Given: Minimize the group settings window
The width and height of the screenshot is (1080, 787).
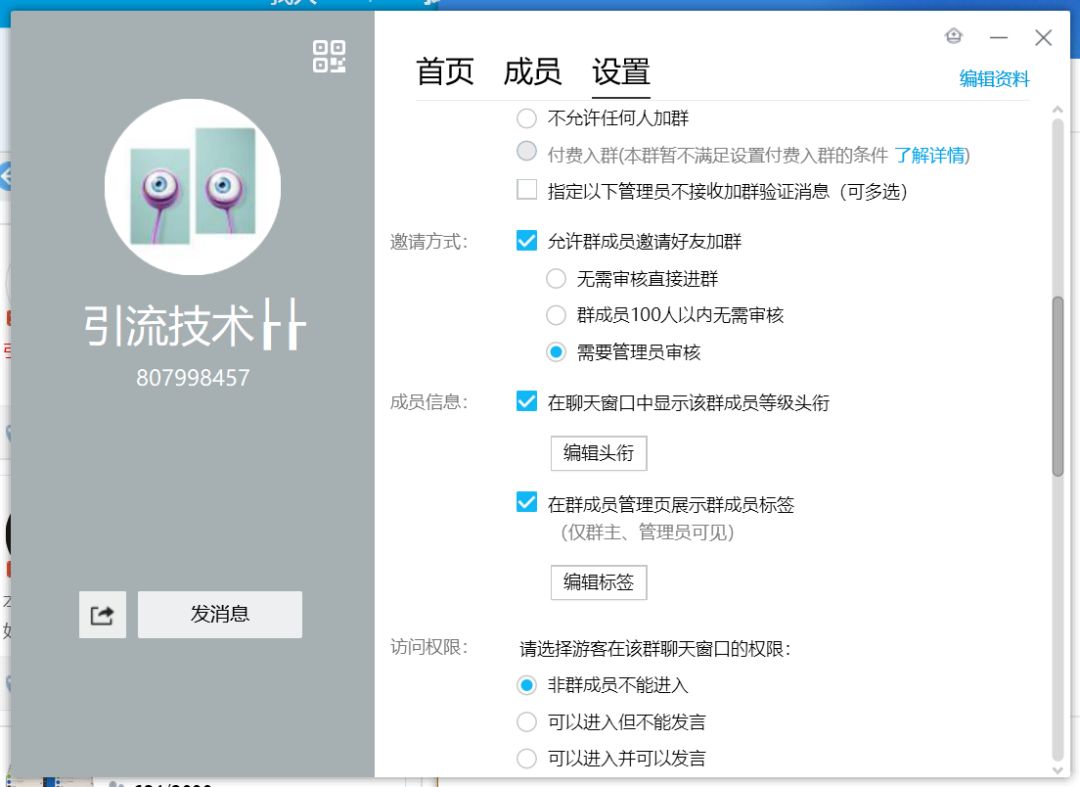Looking at the screenshot, I should click(999, 37).
